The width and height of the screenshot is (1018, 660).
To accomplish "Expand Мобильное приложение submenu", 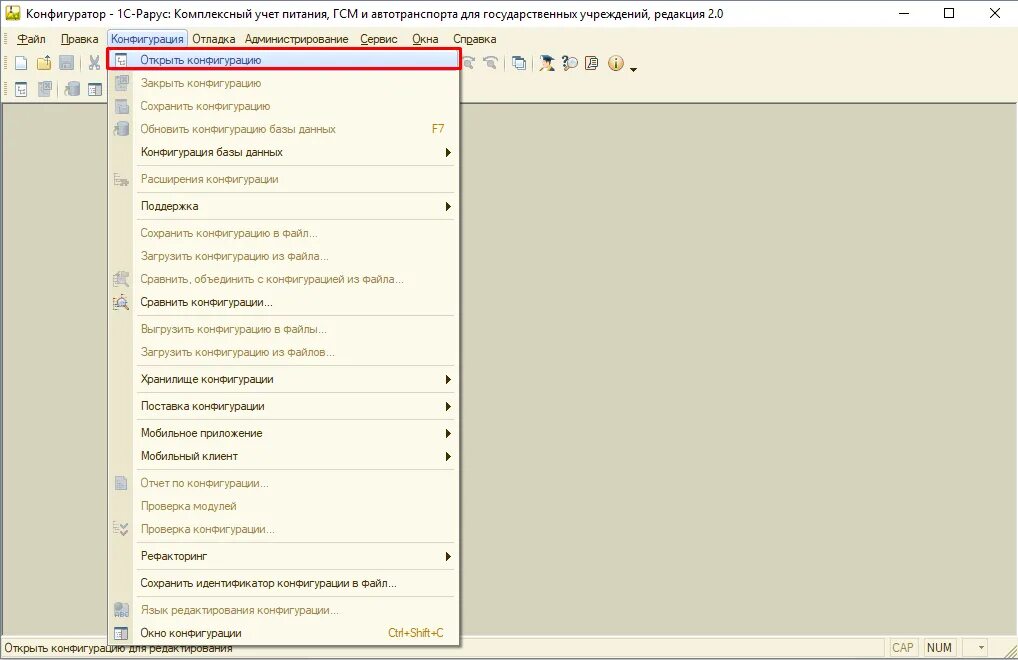I will 284,434.
